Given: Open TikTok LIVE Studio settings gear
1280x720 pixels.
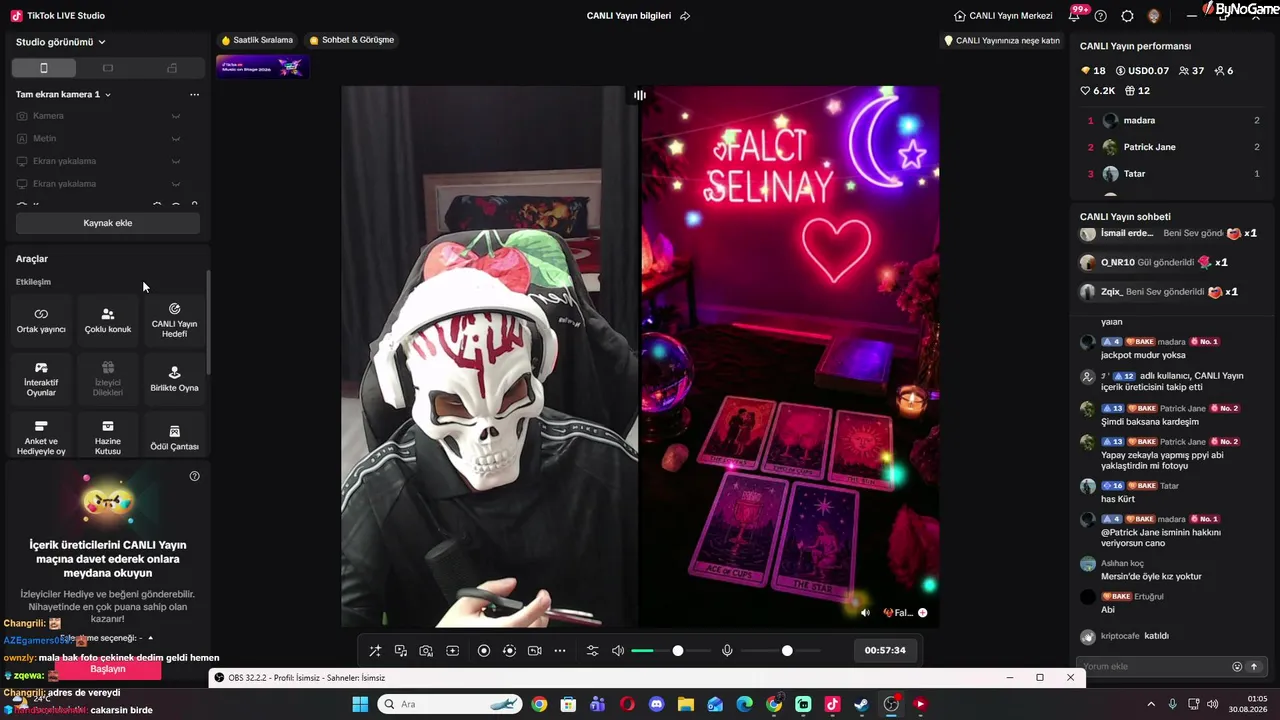Looking at the screenshot, I should (x=1127, y=16).
